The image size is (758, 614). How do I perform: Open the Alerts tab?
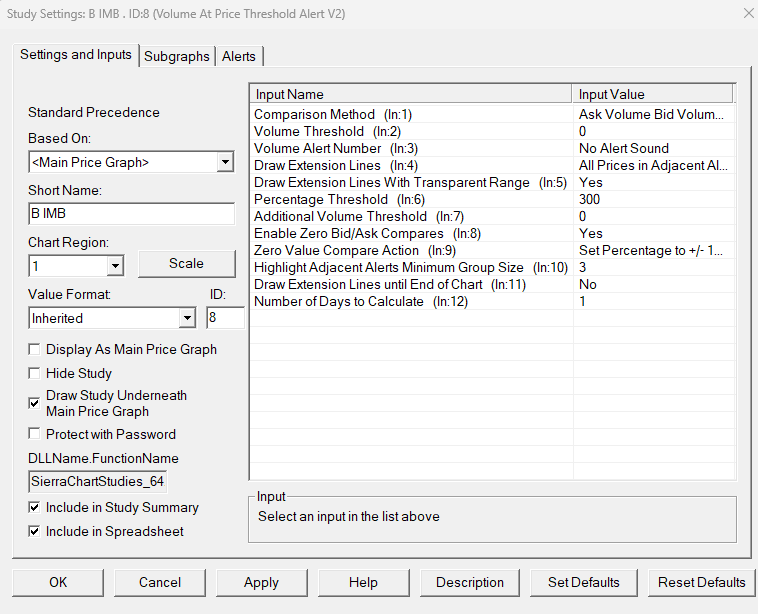tap(239, 56)
